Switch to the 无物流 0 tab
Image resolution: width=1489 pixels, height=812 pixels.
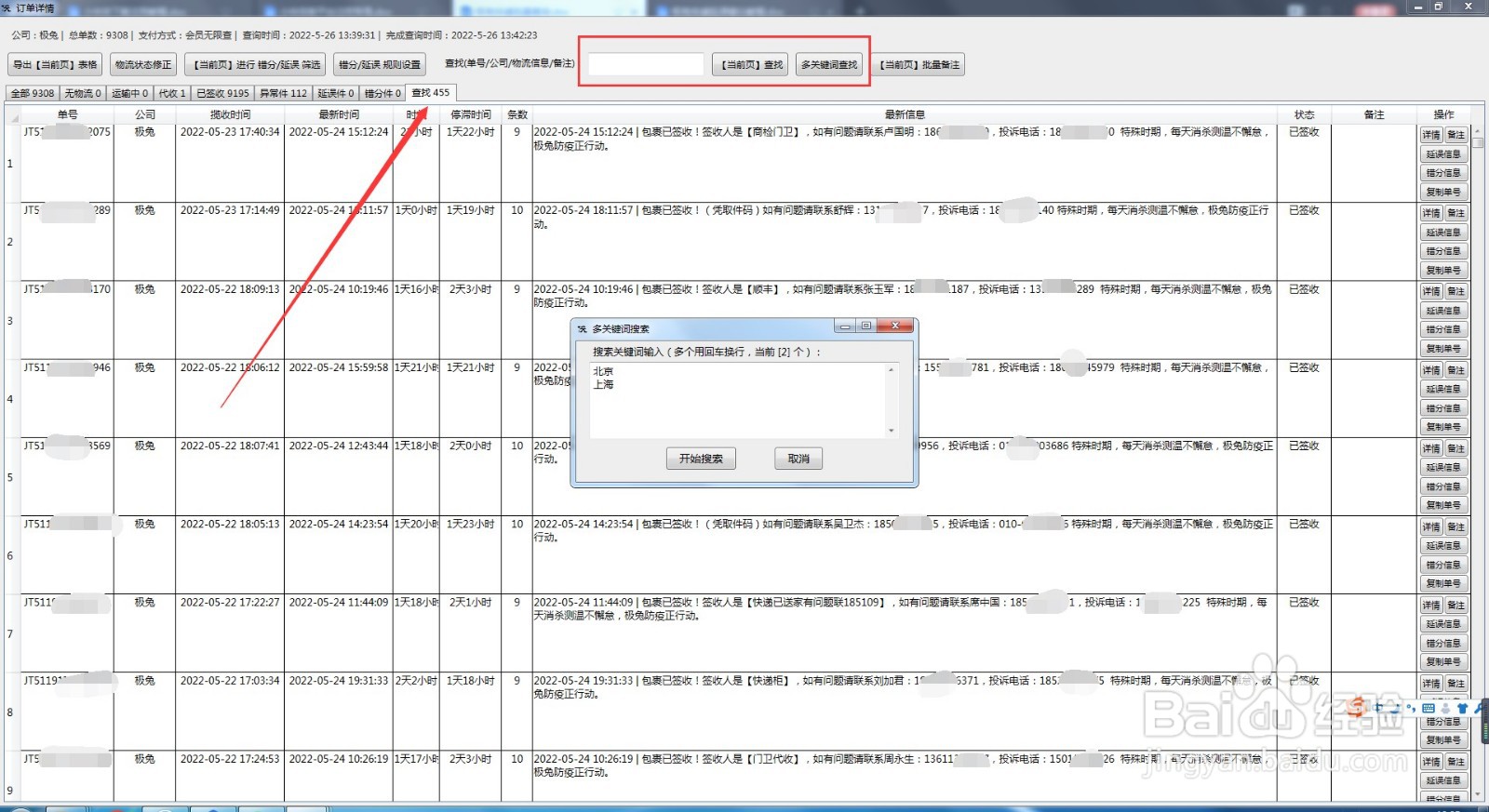coord(83,93)
